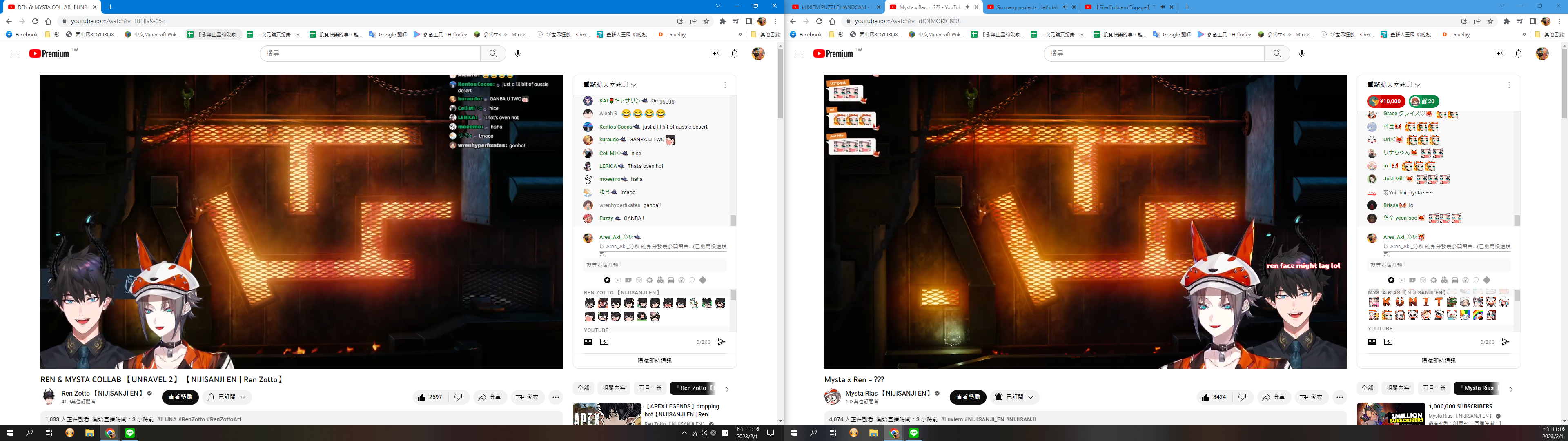
Task: Show next chips arrow beside Mysta Rias chip
Action: 1511,389
